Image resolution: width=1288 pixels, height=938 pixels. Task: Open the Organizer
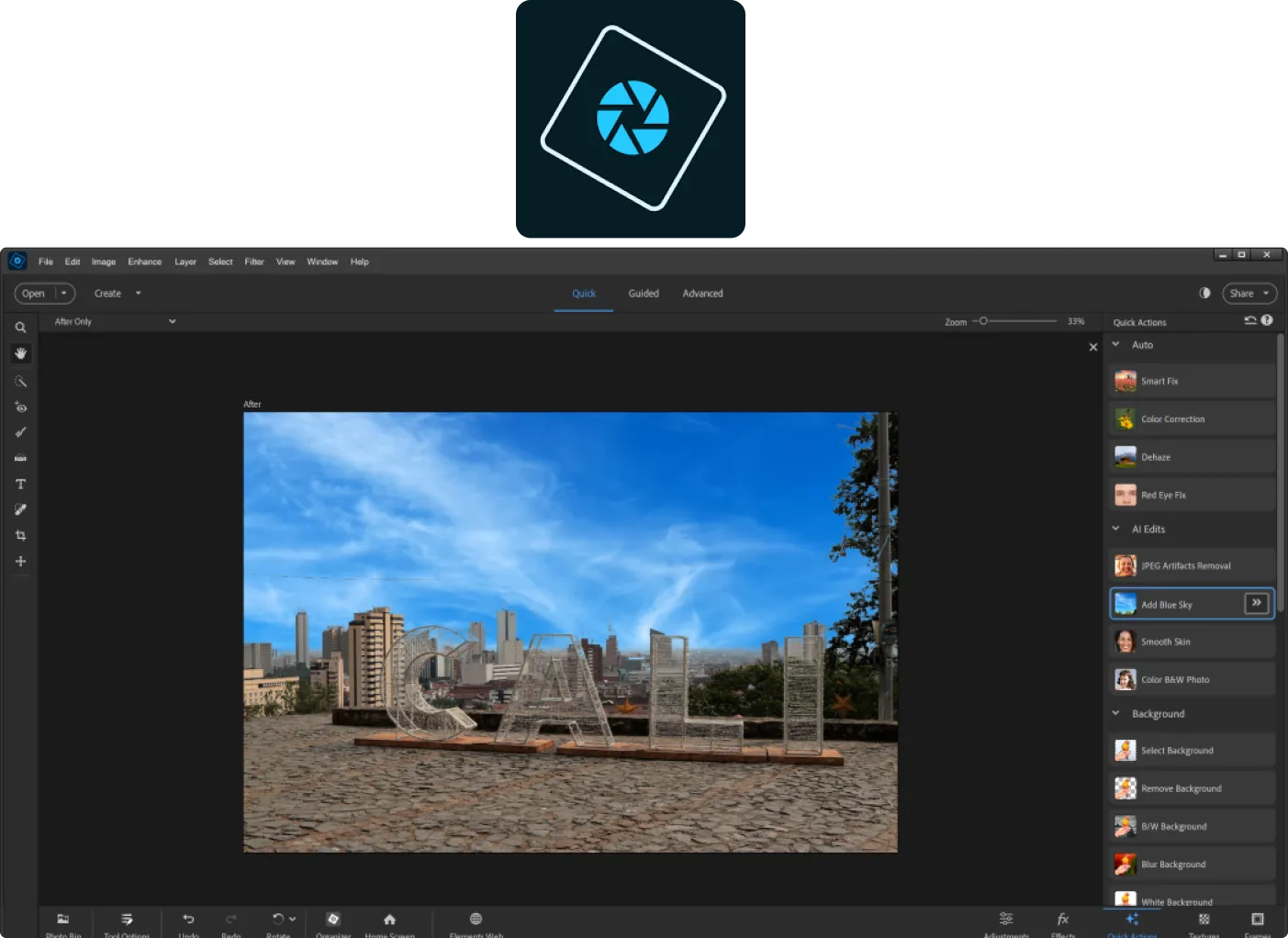(333, 923)
